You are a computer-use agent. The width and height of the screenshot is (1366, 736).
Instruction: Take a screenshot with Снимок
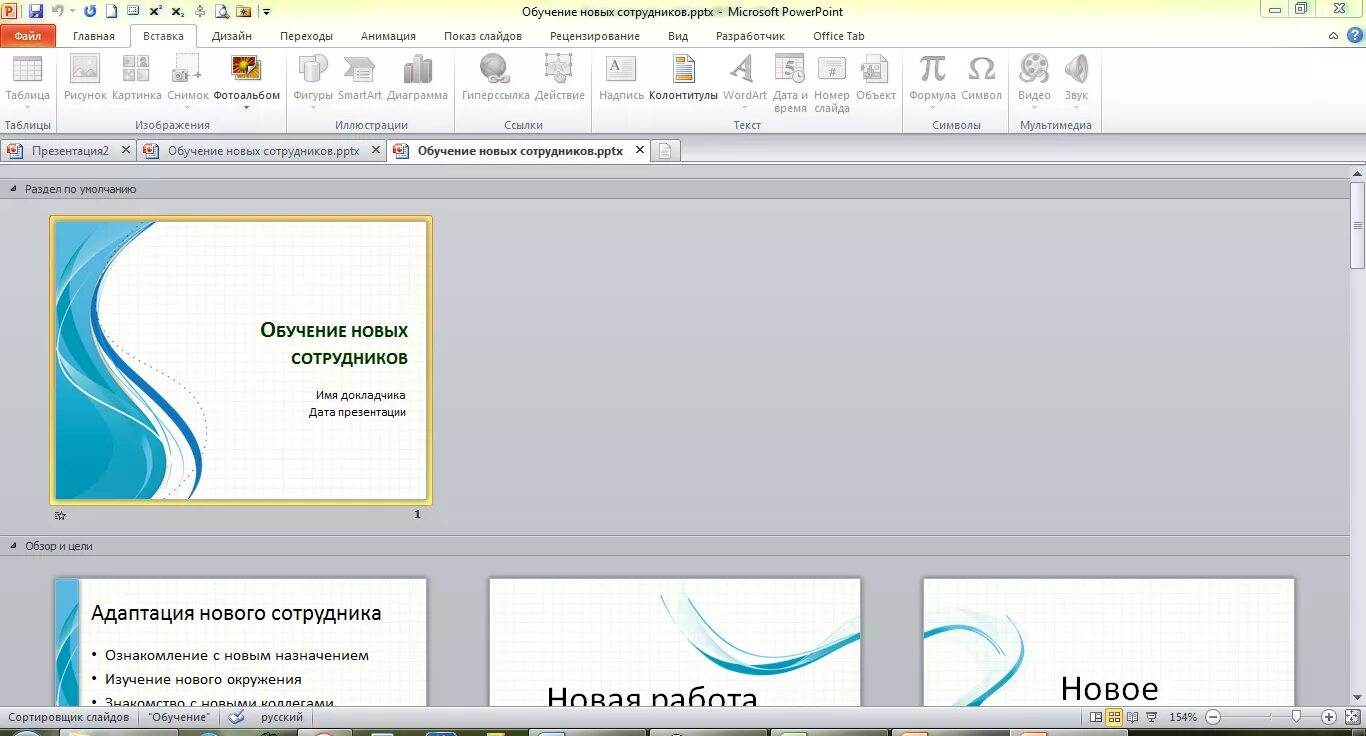[x=188, y=83]
